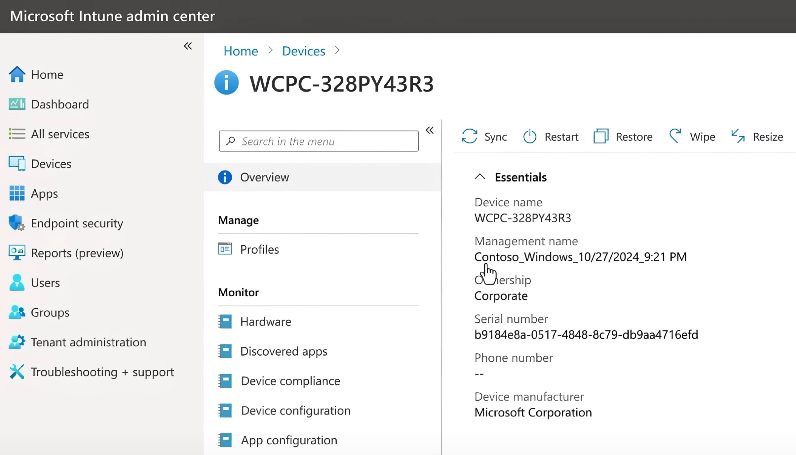Select Overview in device menu
Screen dimensions: 796x455
(264, 177)
